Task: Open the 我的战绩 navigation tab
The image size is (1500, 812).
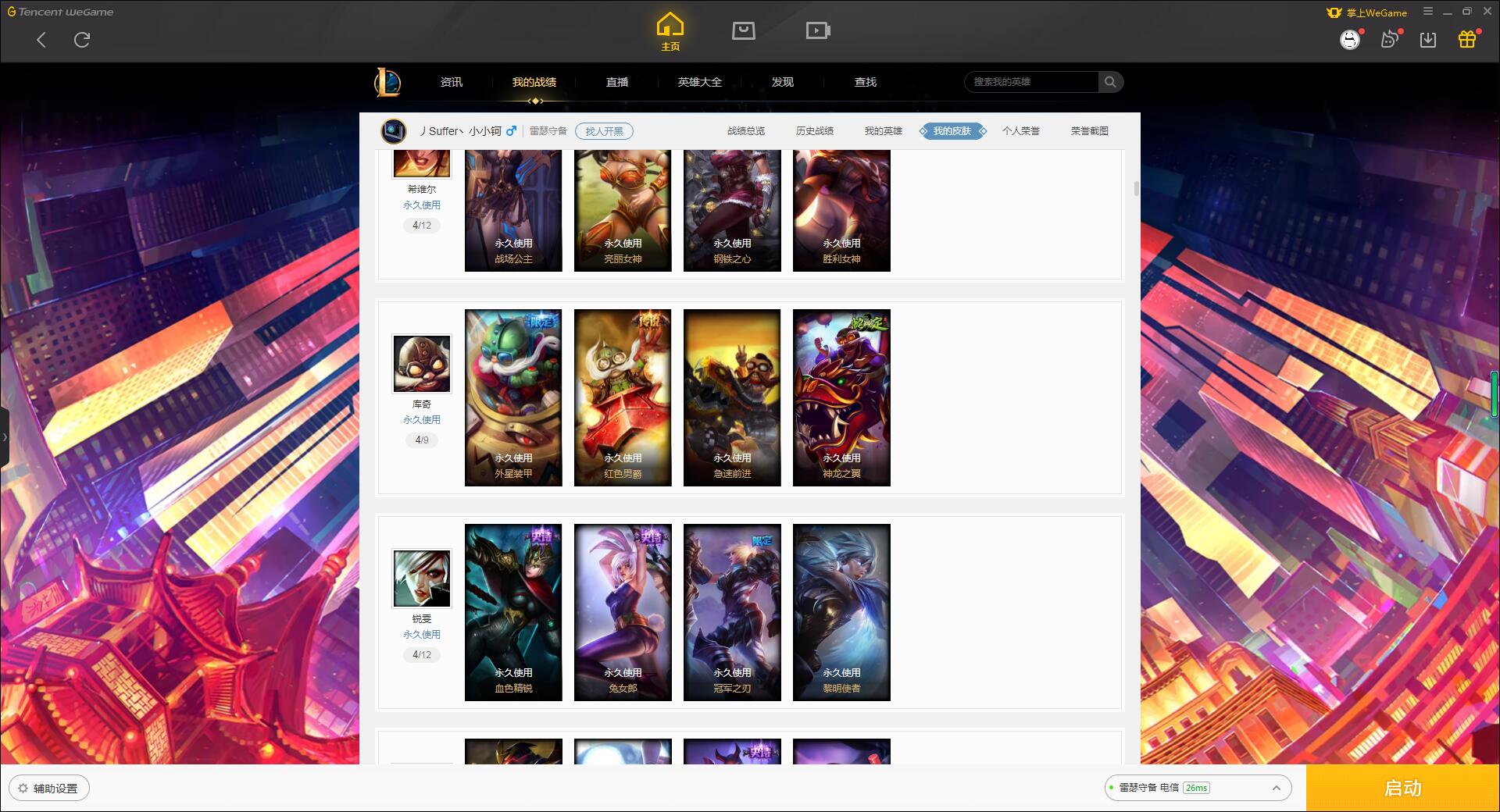Action: click(x=534, y=82)
